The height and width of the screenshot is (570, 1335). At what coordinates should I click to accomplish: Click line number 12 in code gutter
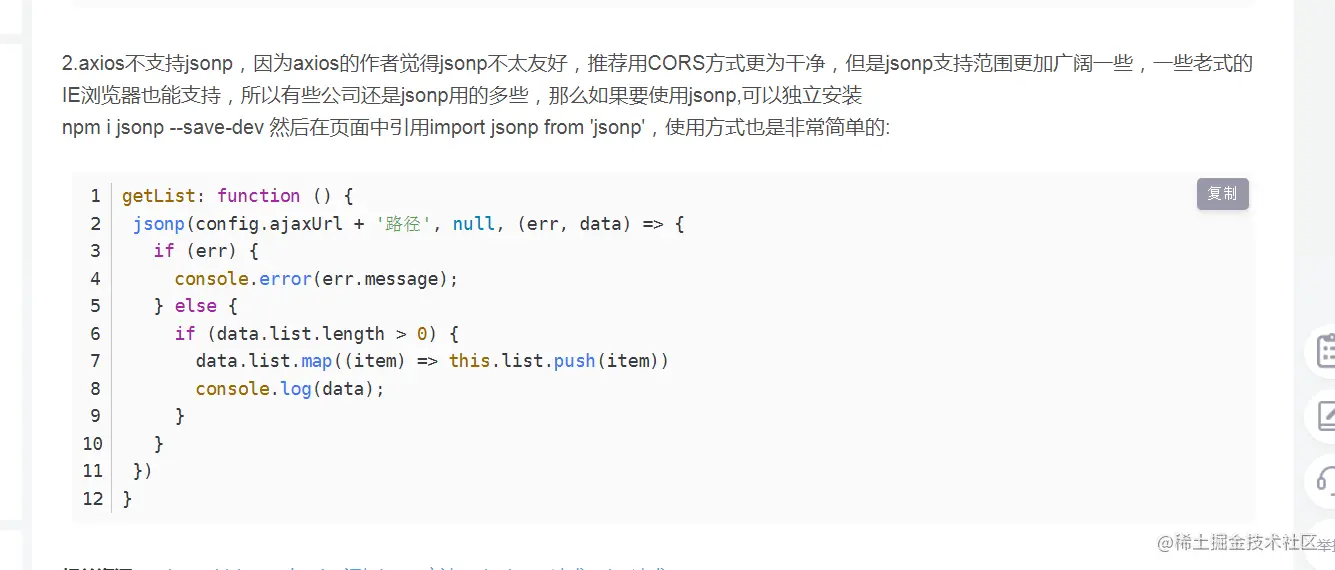93,498
